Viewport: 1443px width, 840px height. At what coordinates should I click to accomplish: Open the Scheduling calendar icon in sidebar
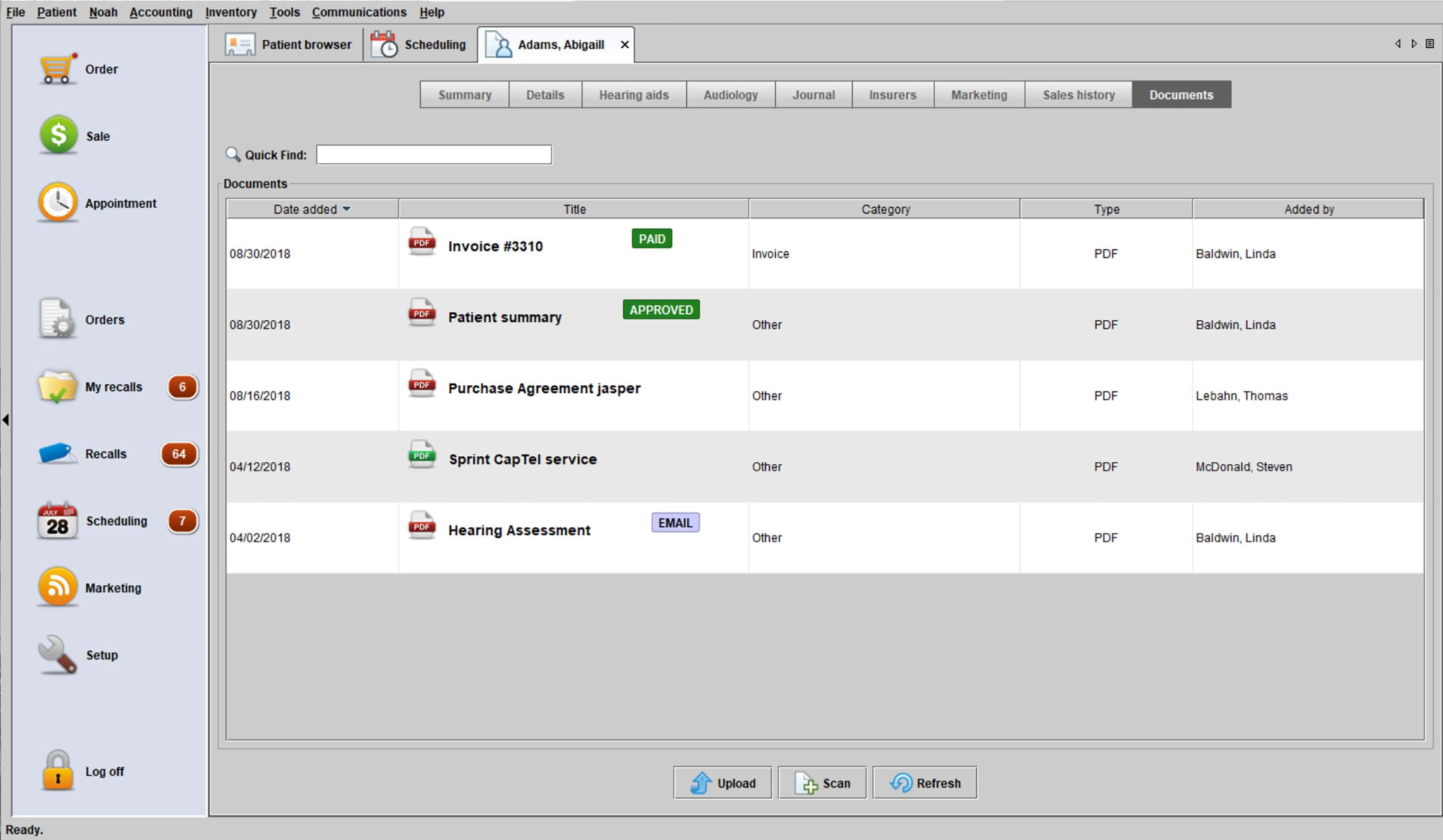pyautogui.click(x=57, y=521)
